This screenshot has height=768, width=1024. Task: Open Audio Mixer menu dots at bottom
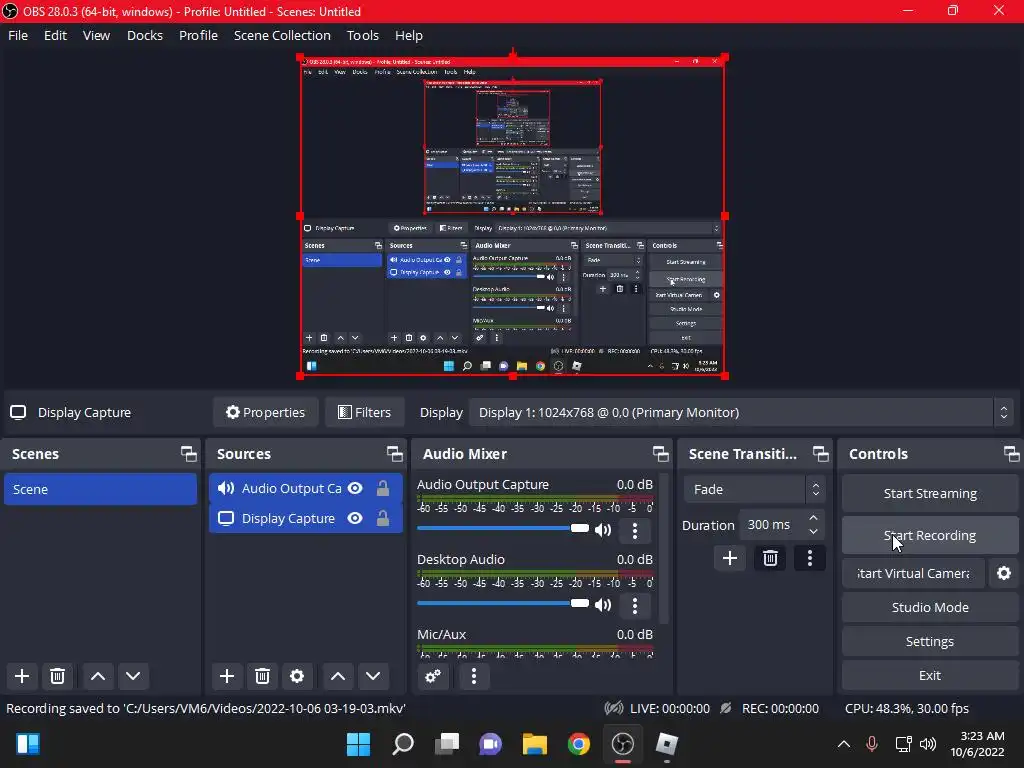click(474, 676)
